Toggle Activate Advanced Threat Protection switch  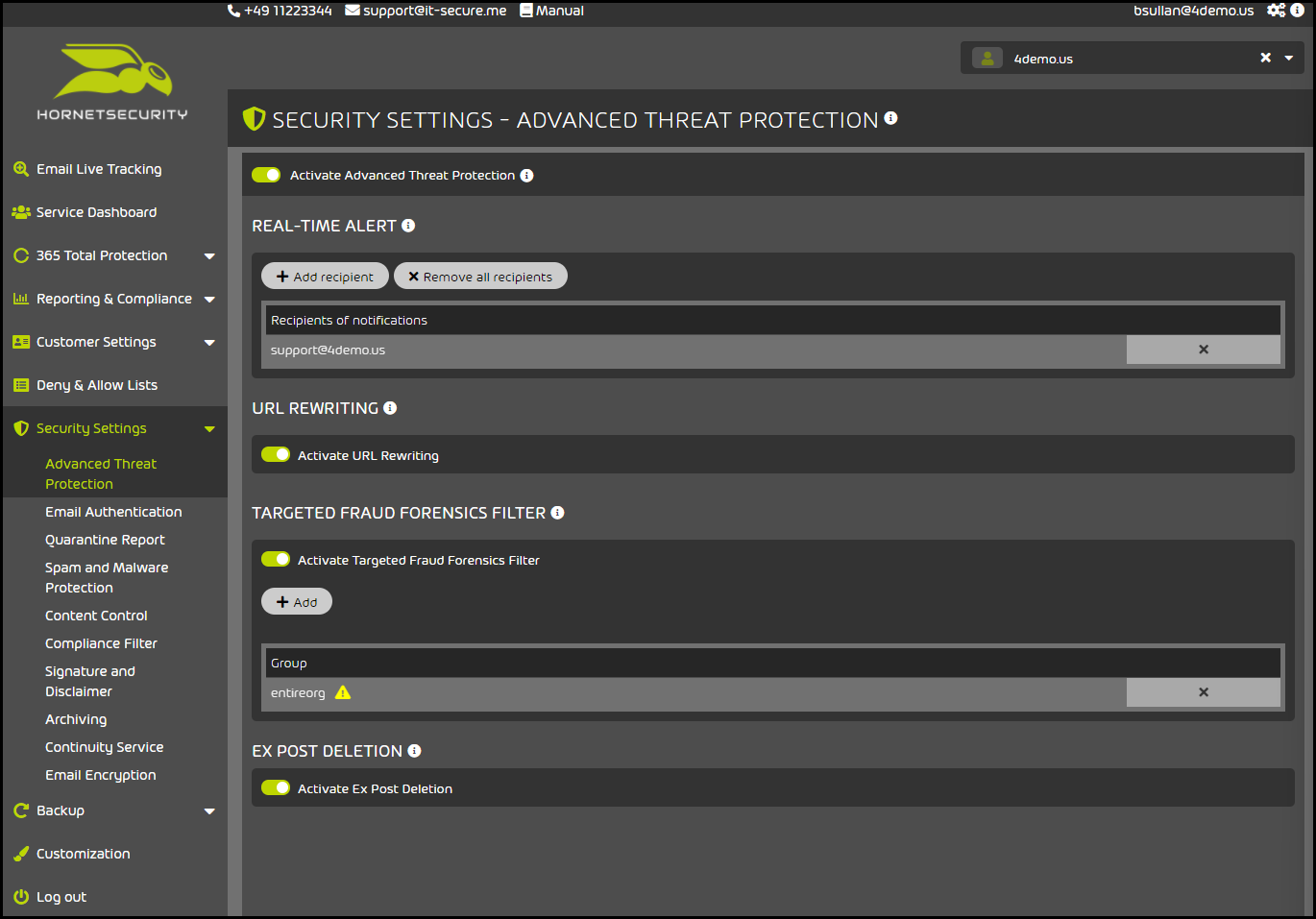pos(266,175)
